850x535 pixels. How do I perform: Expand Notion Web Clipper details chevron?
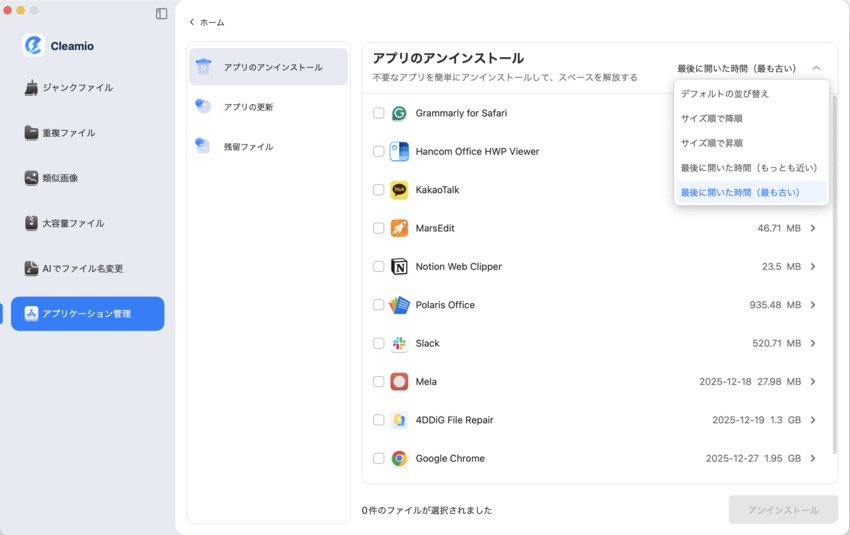[813, 267]
